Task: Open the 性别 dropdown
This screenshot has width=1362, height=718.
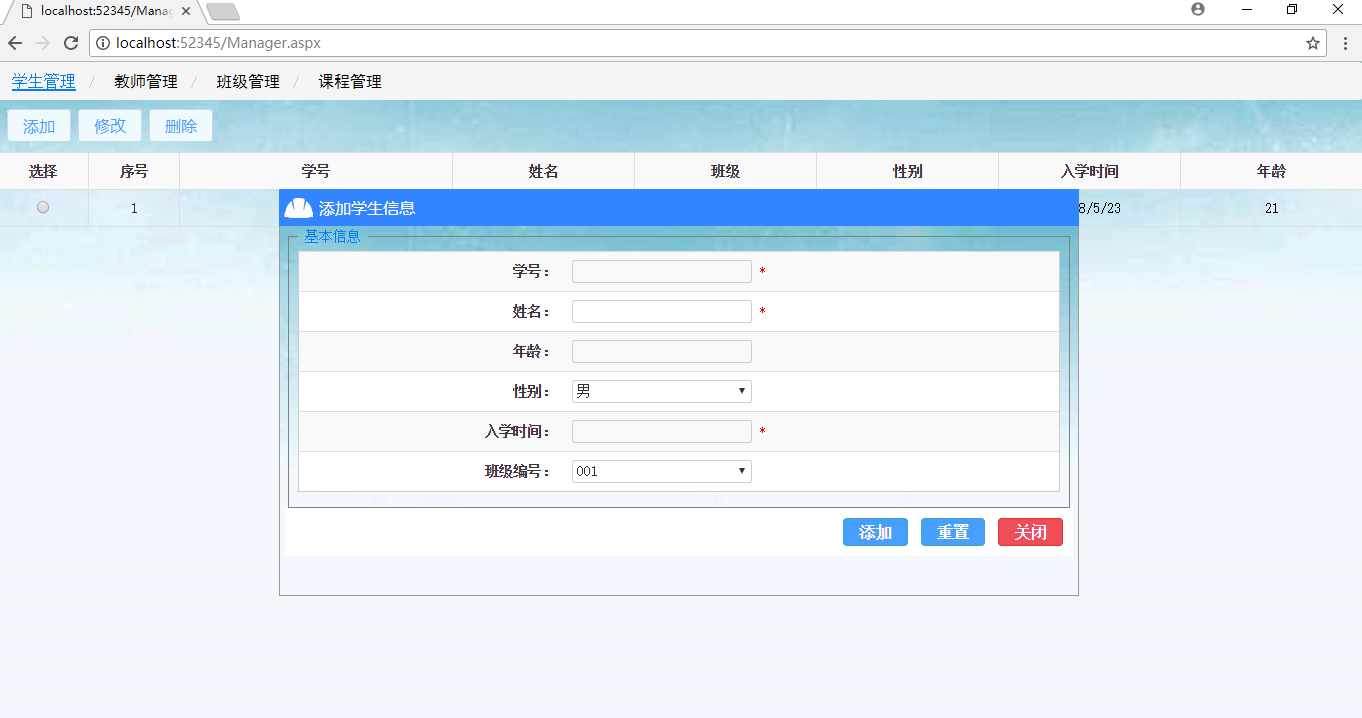Action: (661, 391)
